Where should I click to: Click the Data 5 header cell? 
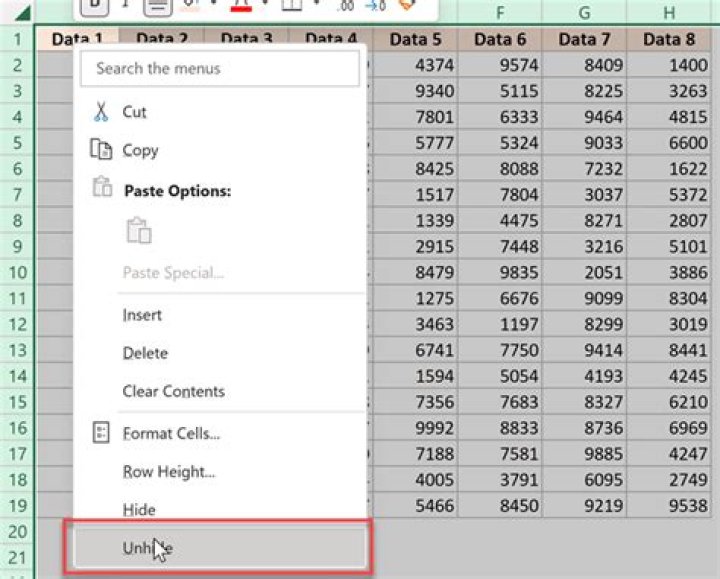(x=415, y=39)
